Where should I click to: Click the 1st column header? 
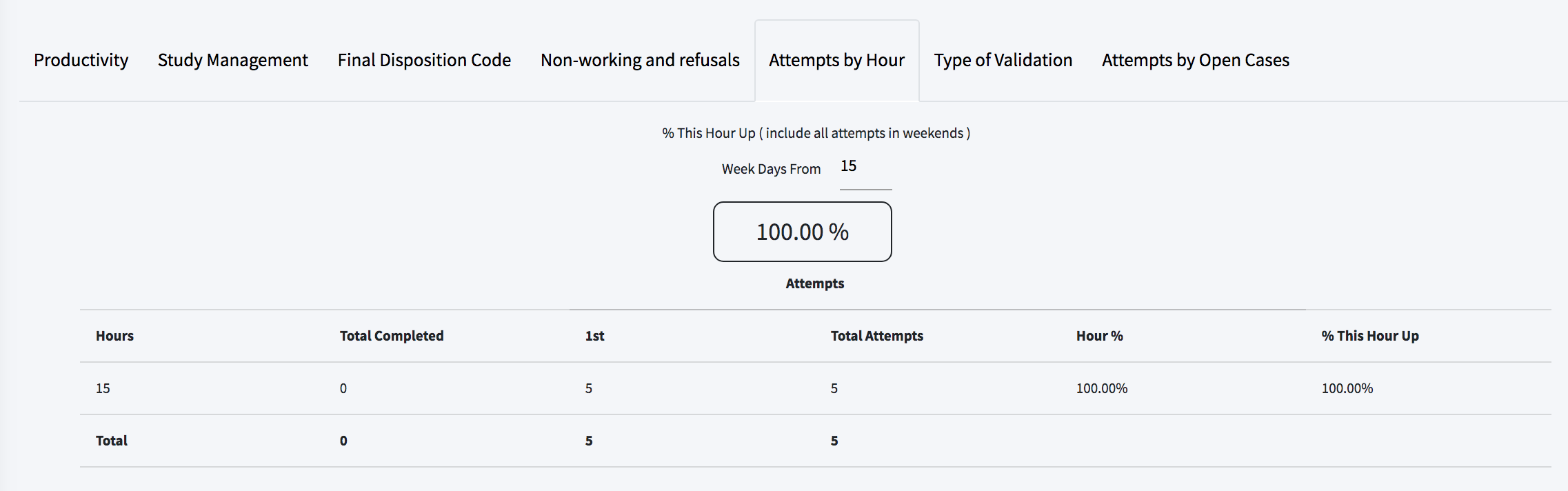pyautogui.click(x=594, y=336)
